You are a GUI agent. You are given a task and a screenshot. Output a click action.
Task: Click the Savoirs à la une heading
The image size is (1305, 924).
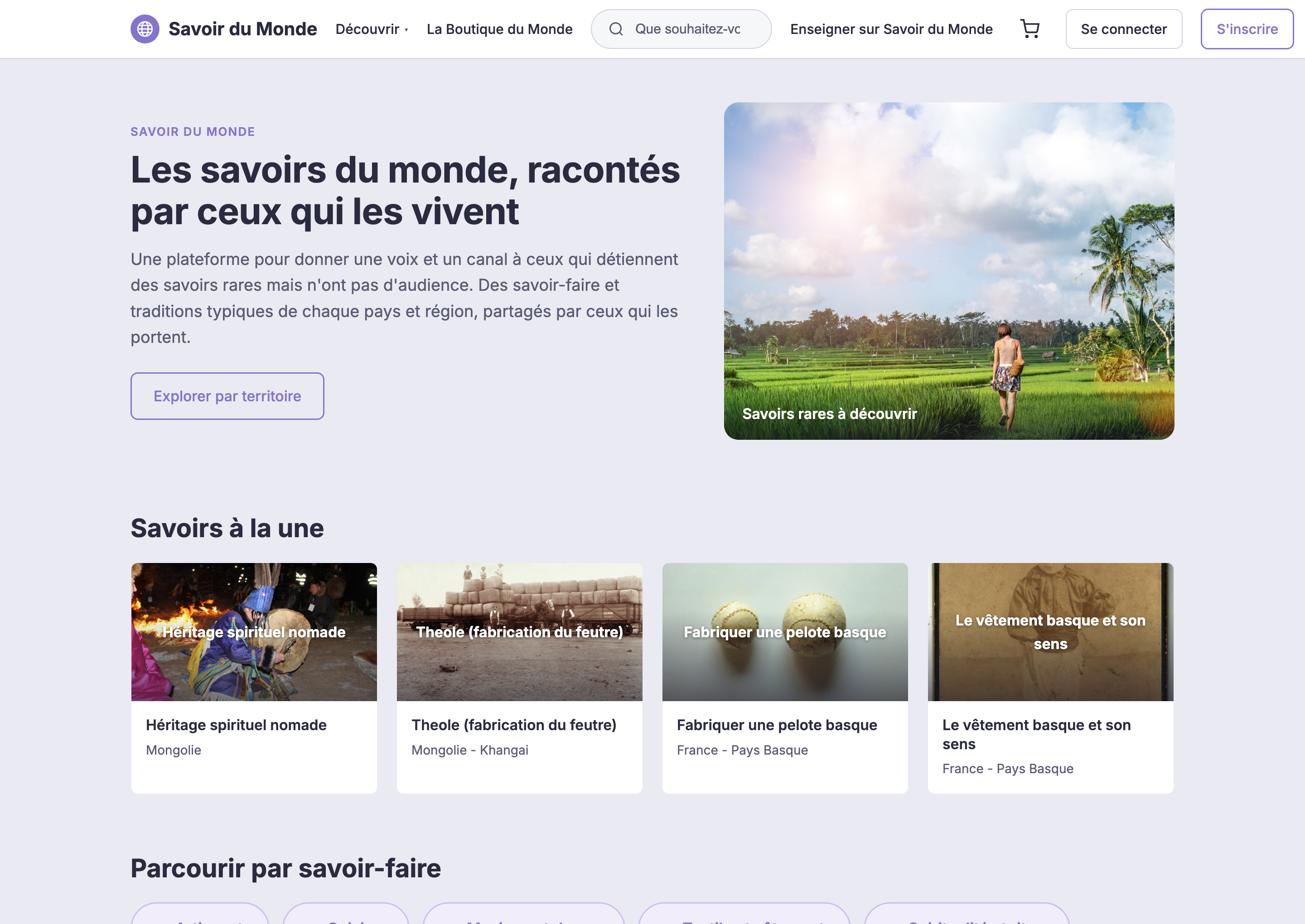coord(227,528)
